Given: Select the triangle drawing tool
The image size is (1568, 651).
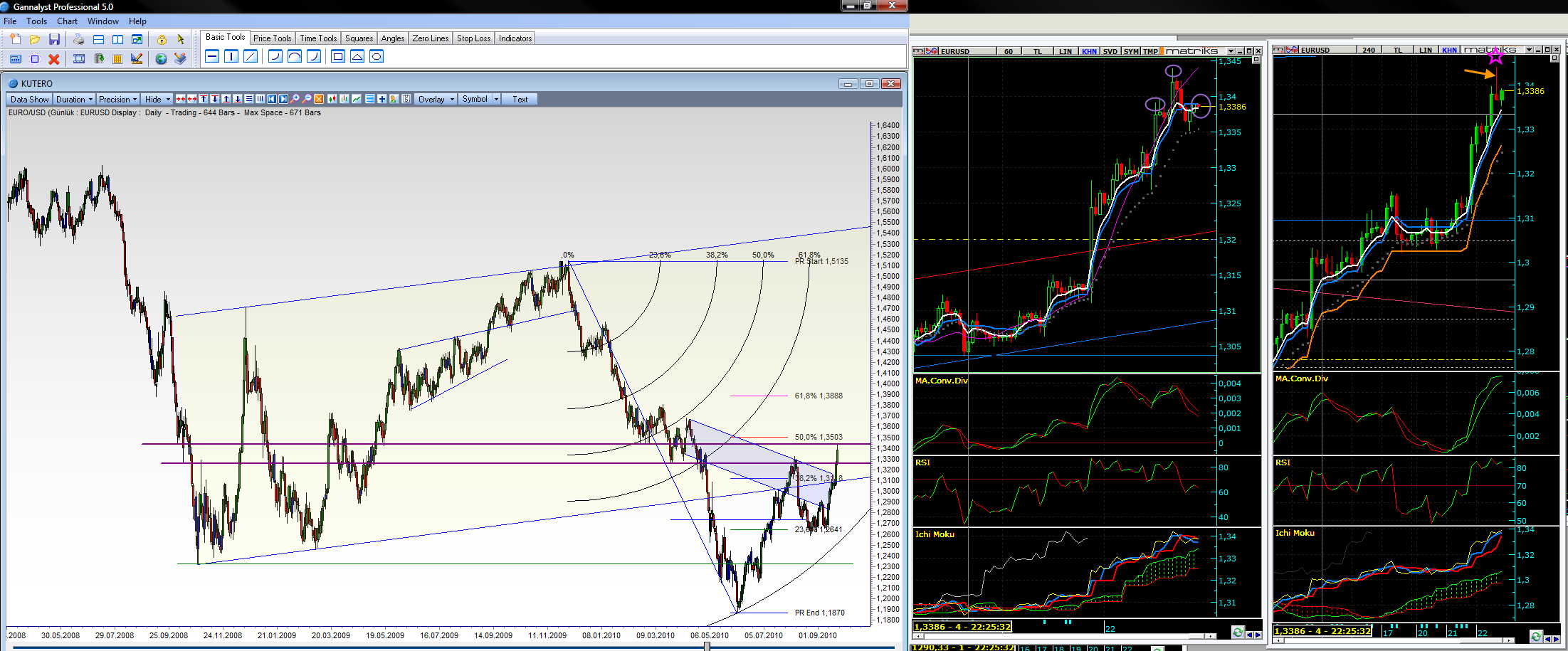Looking at the screenshot, I should click(x=357, y=56).
